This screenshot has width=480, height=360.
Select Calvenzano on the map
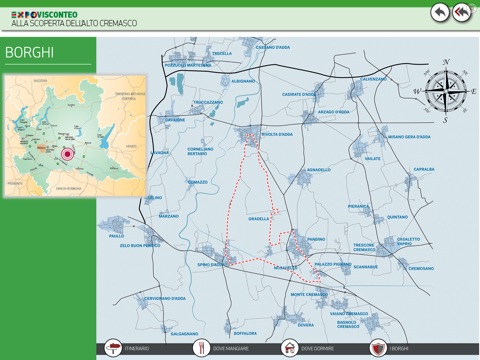(373, 79)
